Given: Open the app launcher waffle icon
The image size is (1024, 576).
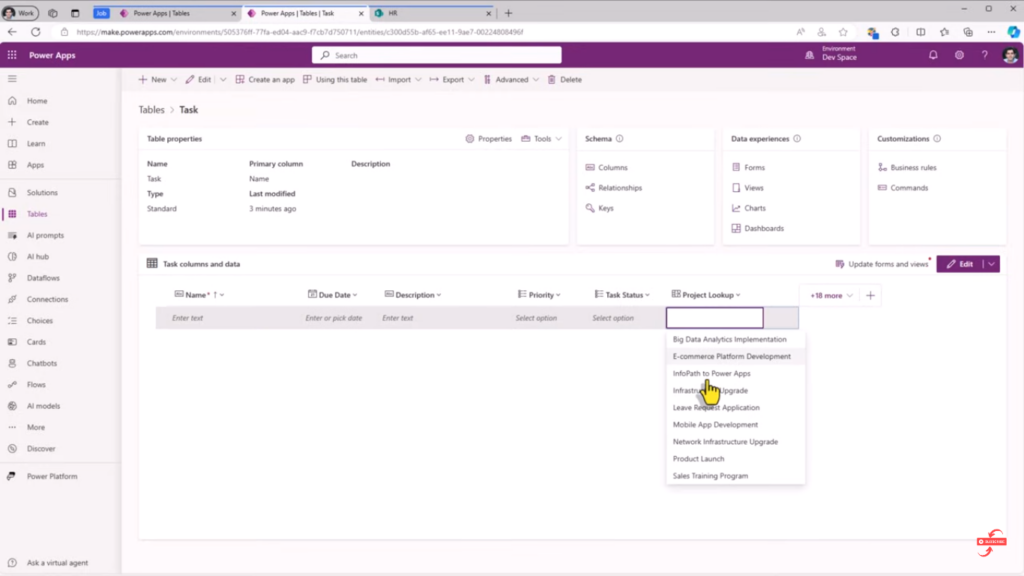Looking at the screenshot, I should [12, 56].
